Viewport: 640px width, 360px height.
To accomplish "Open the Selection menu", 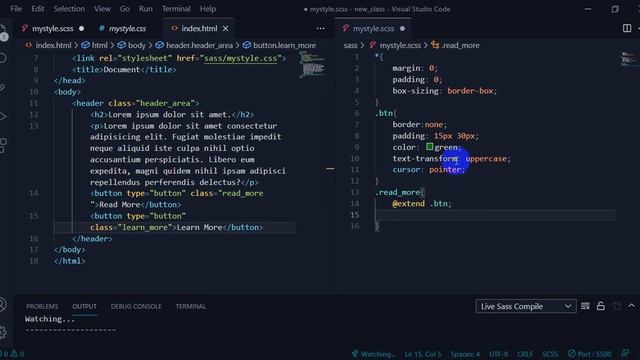I will [x=69, y=9].
